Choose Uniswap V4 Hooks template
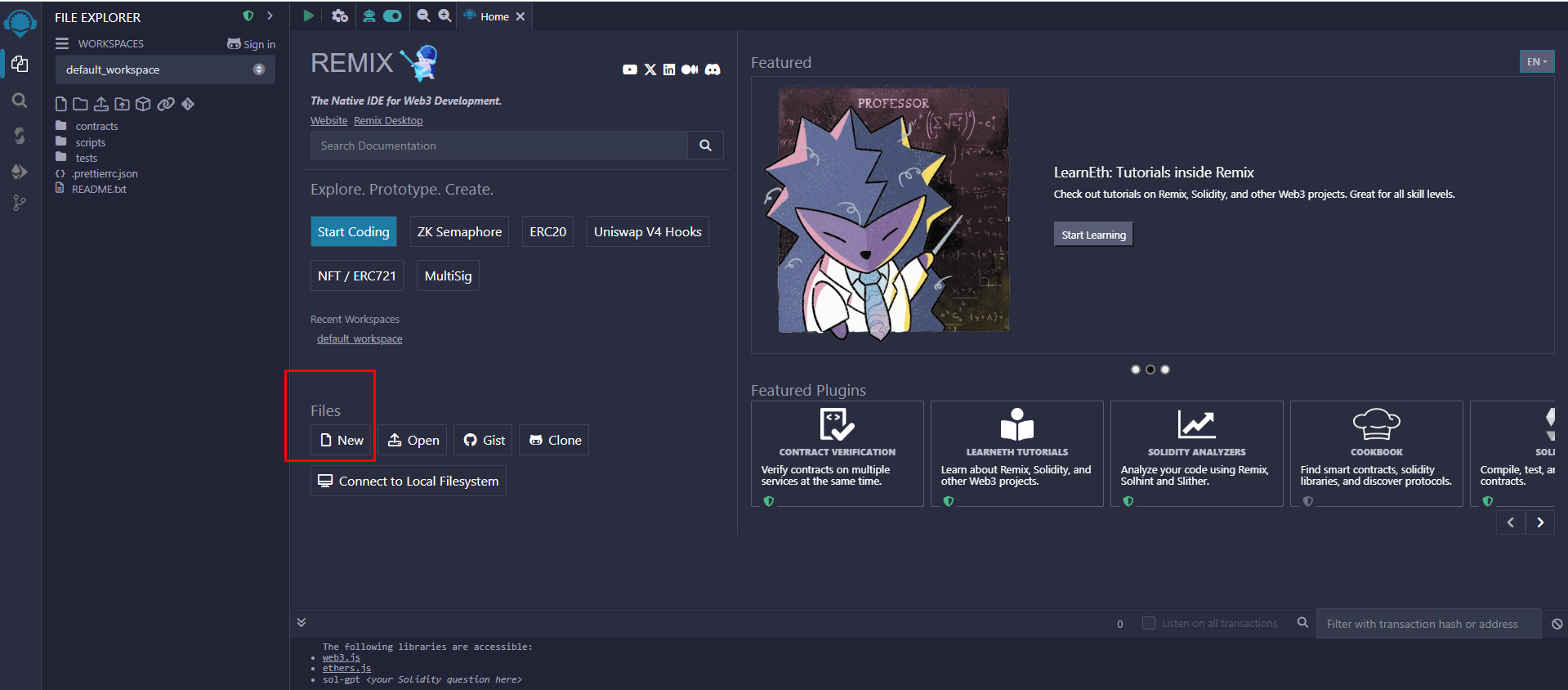This screenshot has width=1568, height=690. click(648, 231)
